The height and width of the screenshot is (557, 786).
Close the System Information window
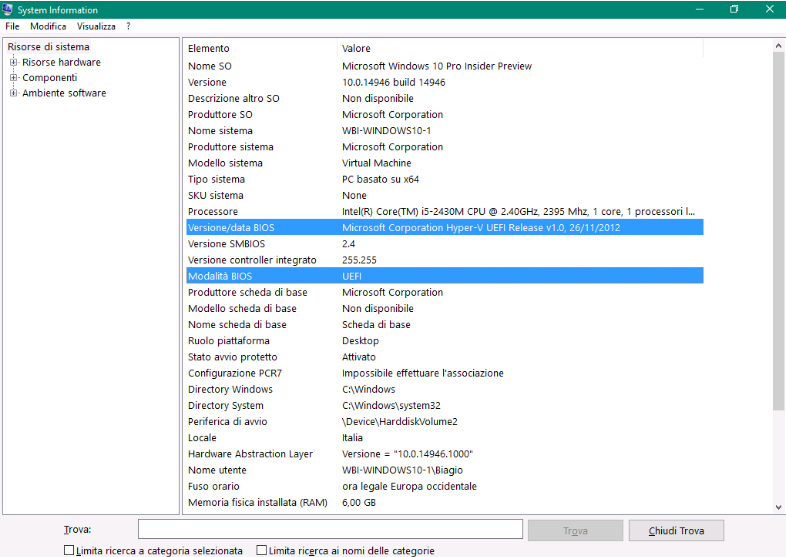769,9
